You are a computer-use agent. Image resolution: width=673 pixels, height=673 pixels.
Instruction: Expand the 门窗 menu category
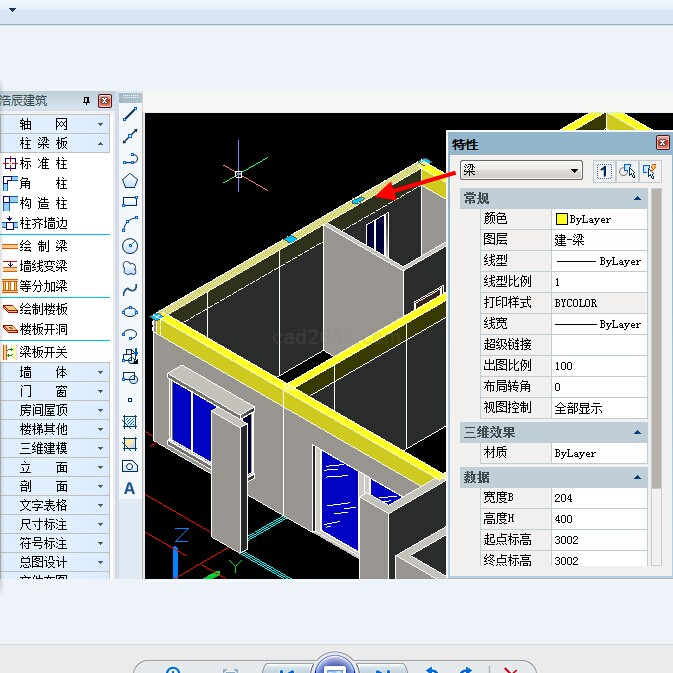tap(100, 392)
